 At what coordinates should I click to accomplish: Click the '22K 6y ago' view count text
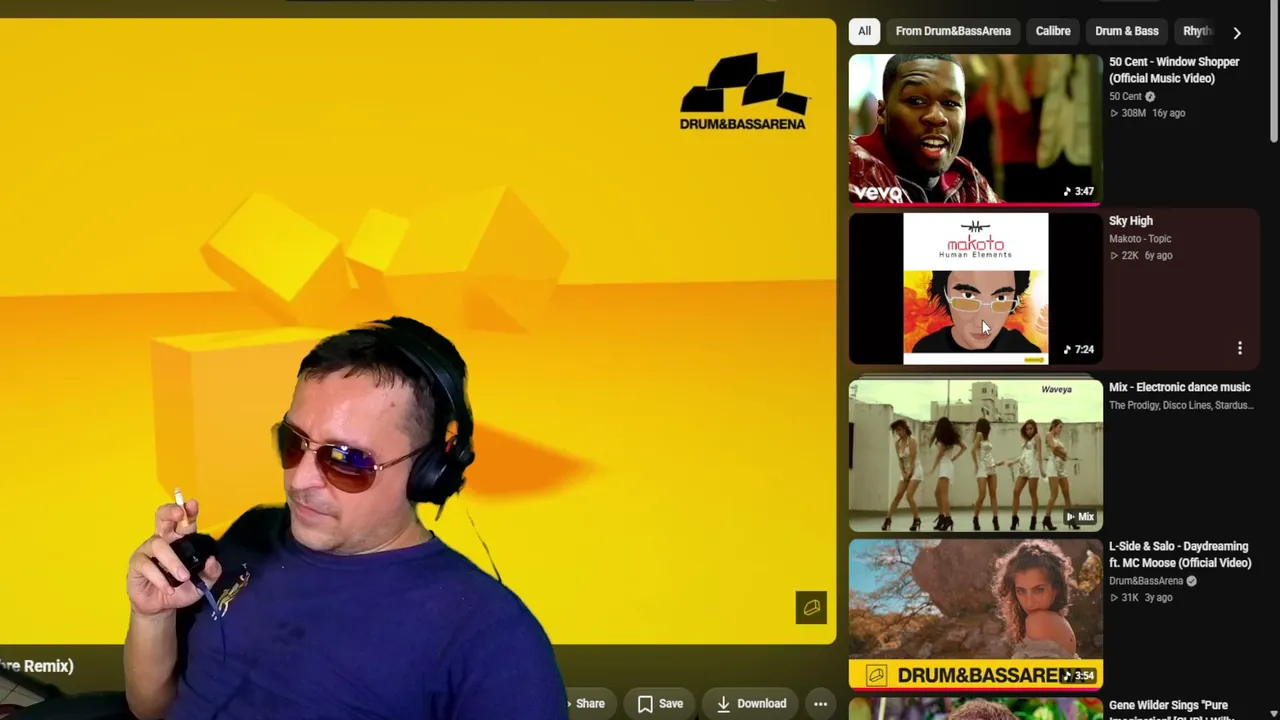[x=1141, y=256]
